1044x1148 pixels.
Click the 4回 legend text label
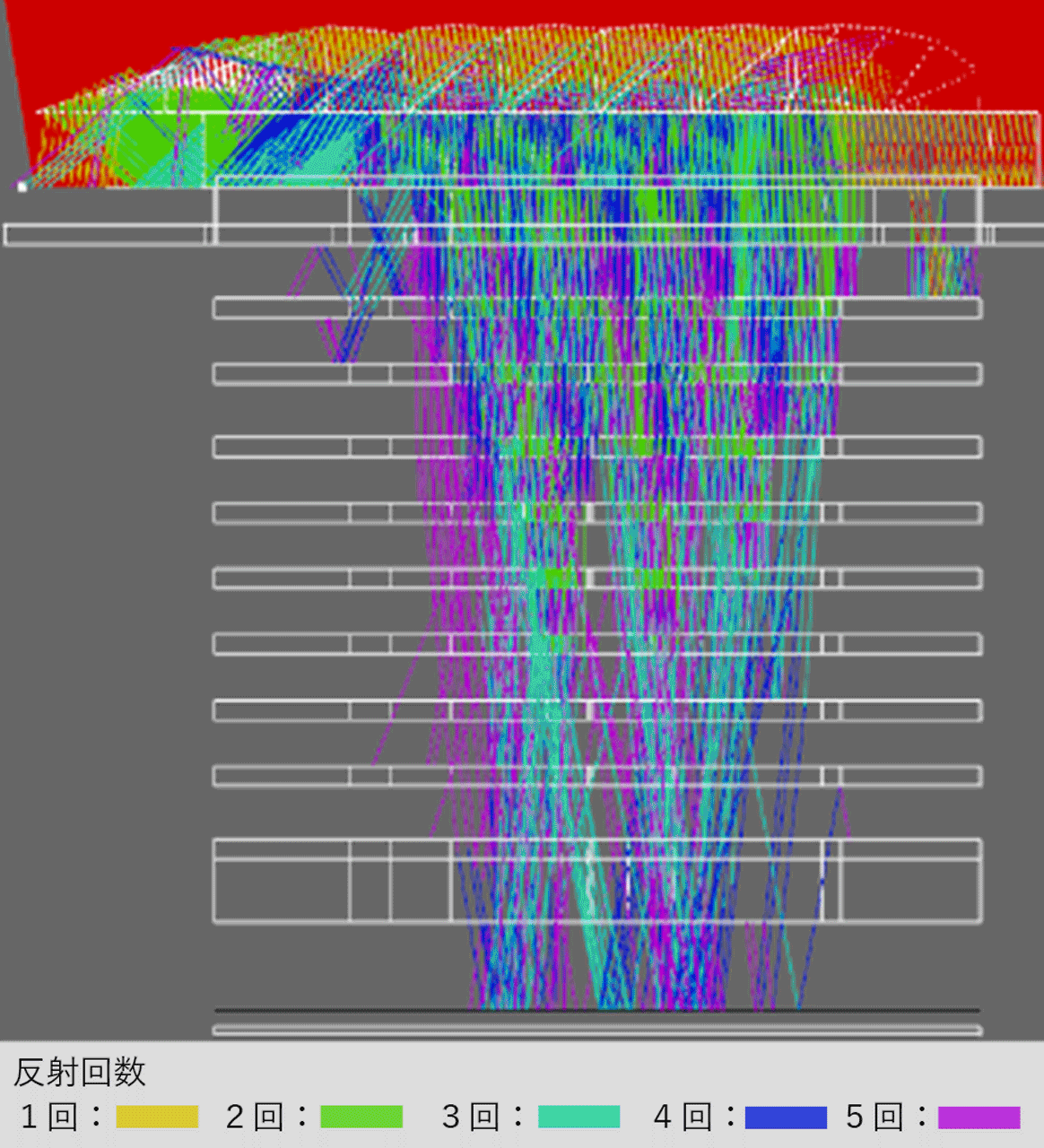pyautogui.click(x=683, y=1117)
